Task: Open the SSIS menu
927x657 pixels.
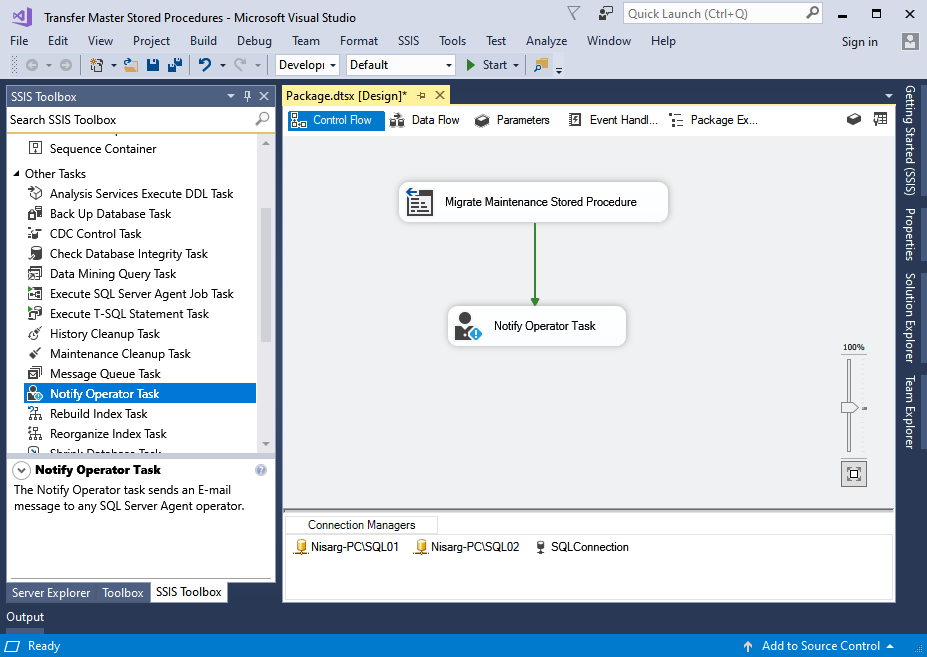Action: (x=408, y=41)
